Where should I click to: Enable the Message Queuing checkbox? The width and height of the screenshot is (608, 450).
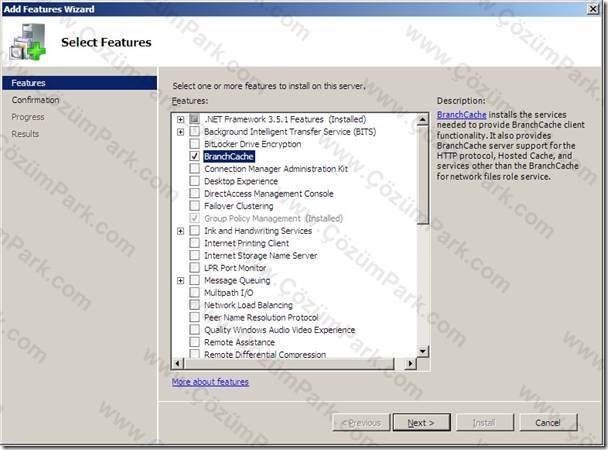[195, 280]
